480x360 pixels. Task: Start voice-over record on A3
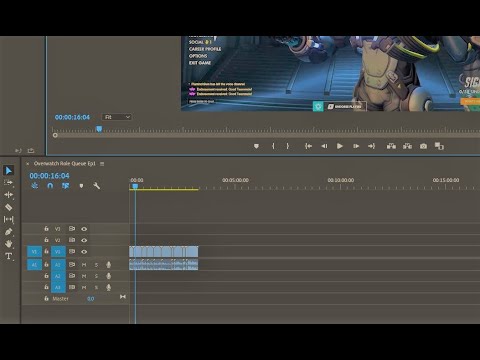[x=108, y=287]
